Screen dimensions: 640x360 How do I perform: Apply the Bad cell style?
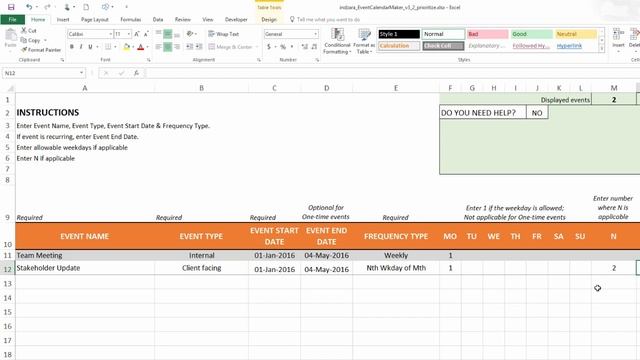point(488,34)
